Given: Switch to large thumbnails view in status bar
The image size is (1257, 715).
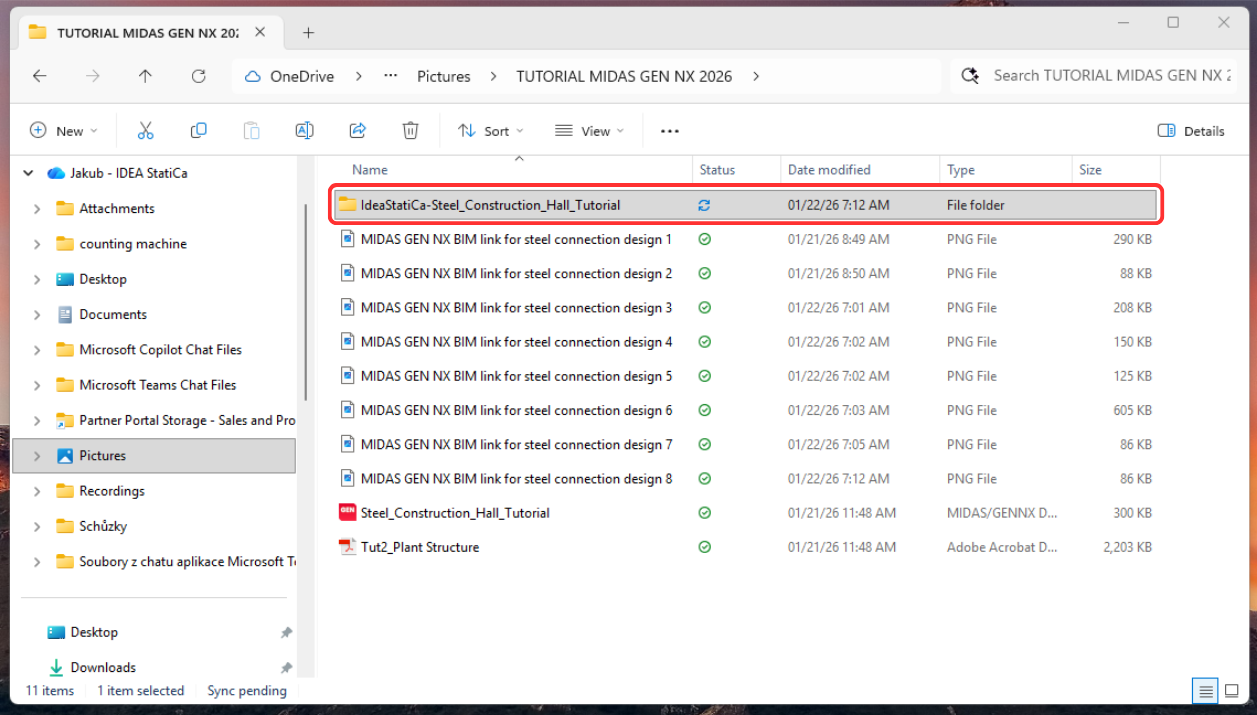Looking at the screenshot, I should [x=1232, y=691].
